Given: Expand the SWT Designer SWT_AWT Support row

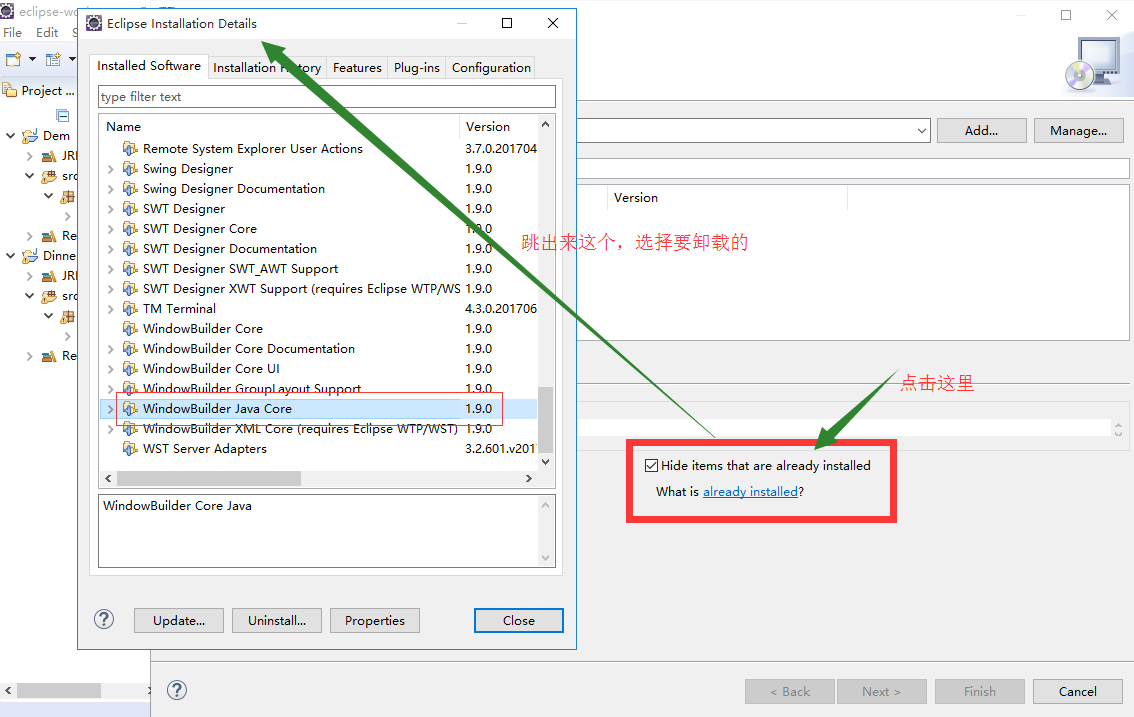Looking at the screenshot, I should (111, 268).
